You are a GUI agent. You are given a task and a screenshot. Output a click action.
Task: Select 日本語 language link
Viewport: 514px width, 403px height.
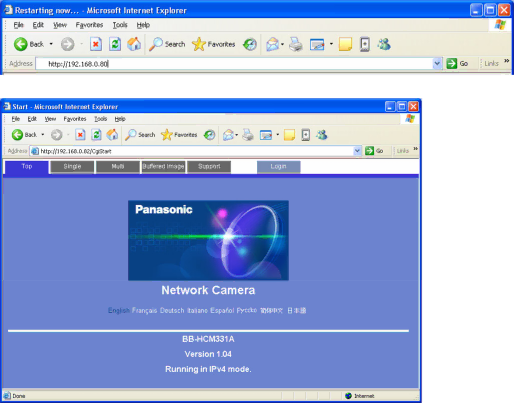296,310
